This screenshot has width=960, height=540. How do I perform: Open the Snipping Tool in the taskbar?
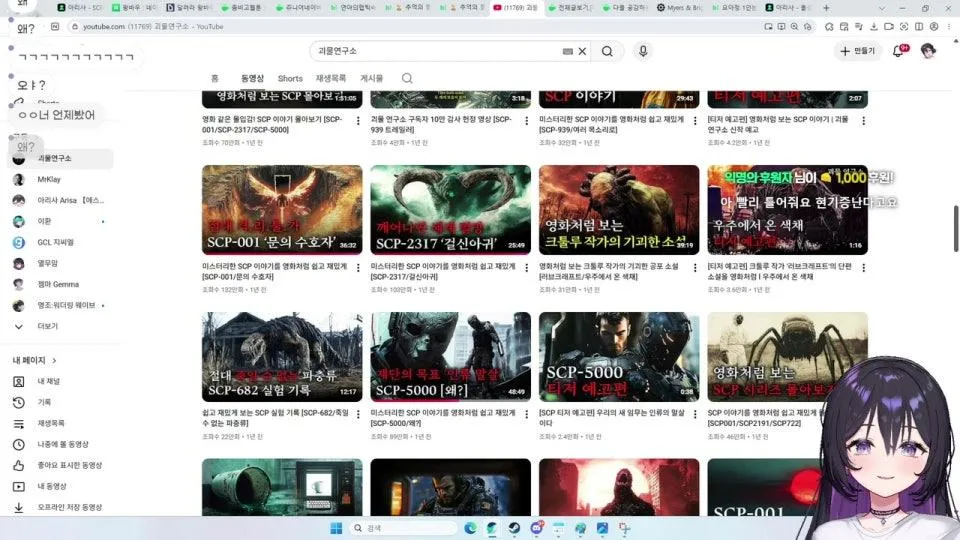pos(624,528)
